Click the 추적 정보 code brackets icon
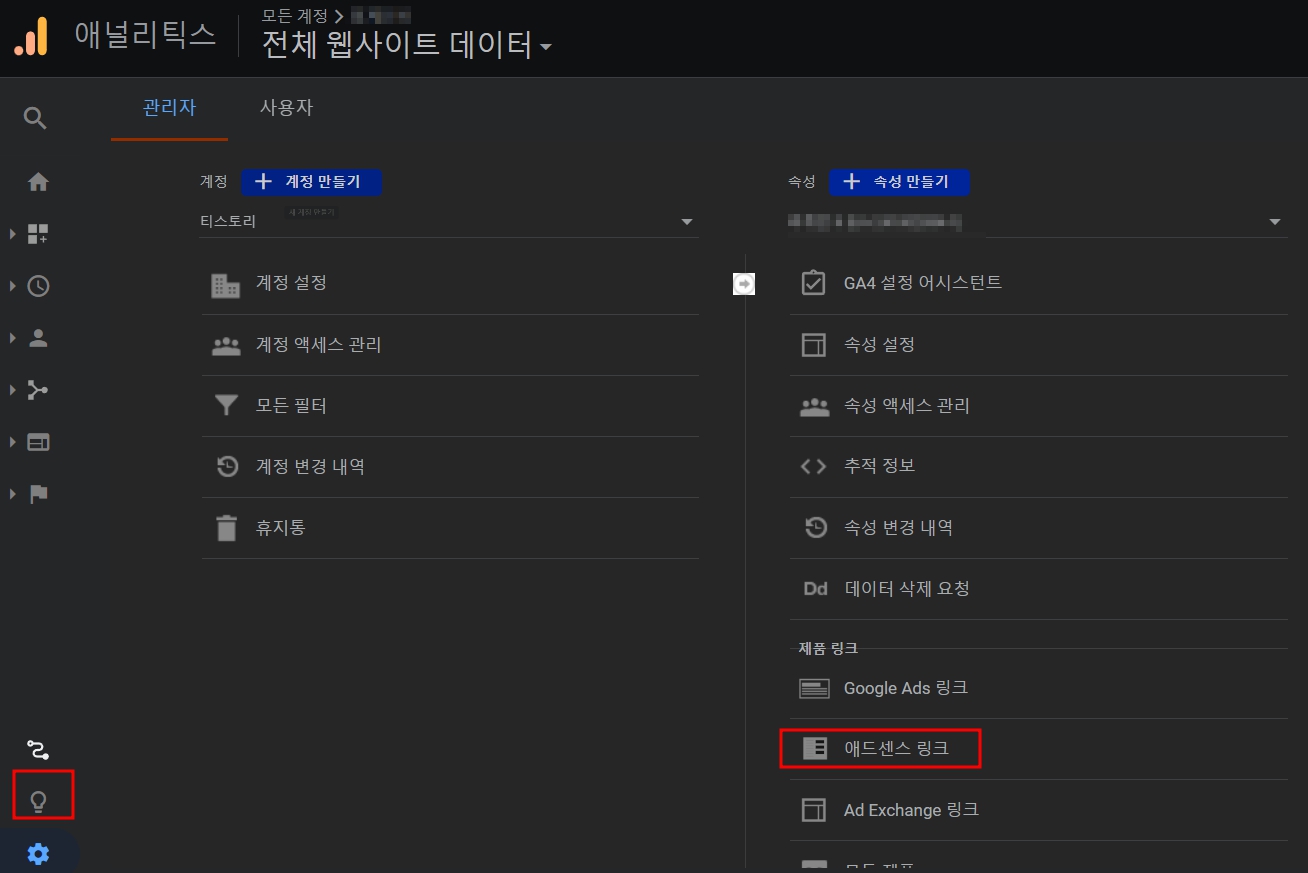Viewport: 1308px width, 873px height. click(x=814, y=466)
